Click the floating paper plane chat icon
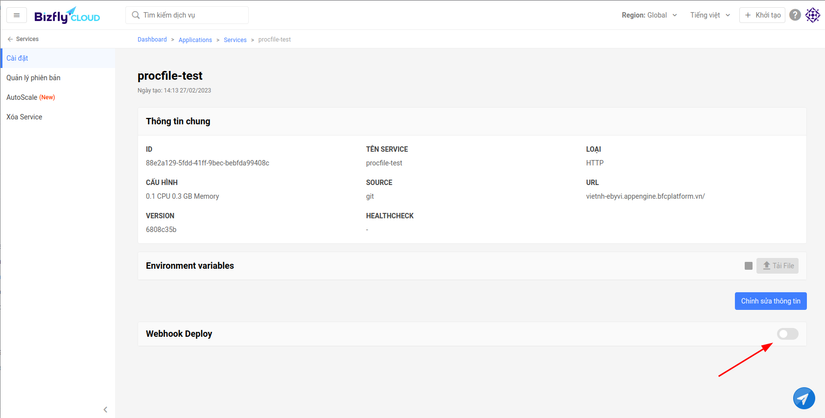The width and height of the screenshot is (825, 418). click(804, 398)
